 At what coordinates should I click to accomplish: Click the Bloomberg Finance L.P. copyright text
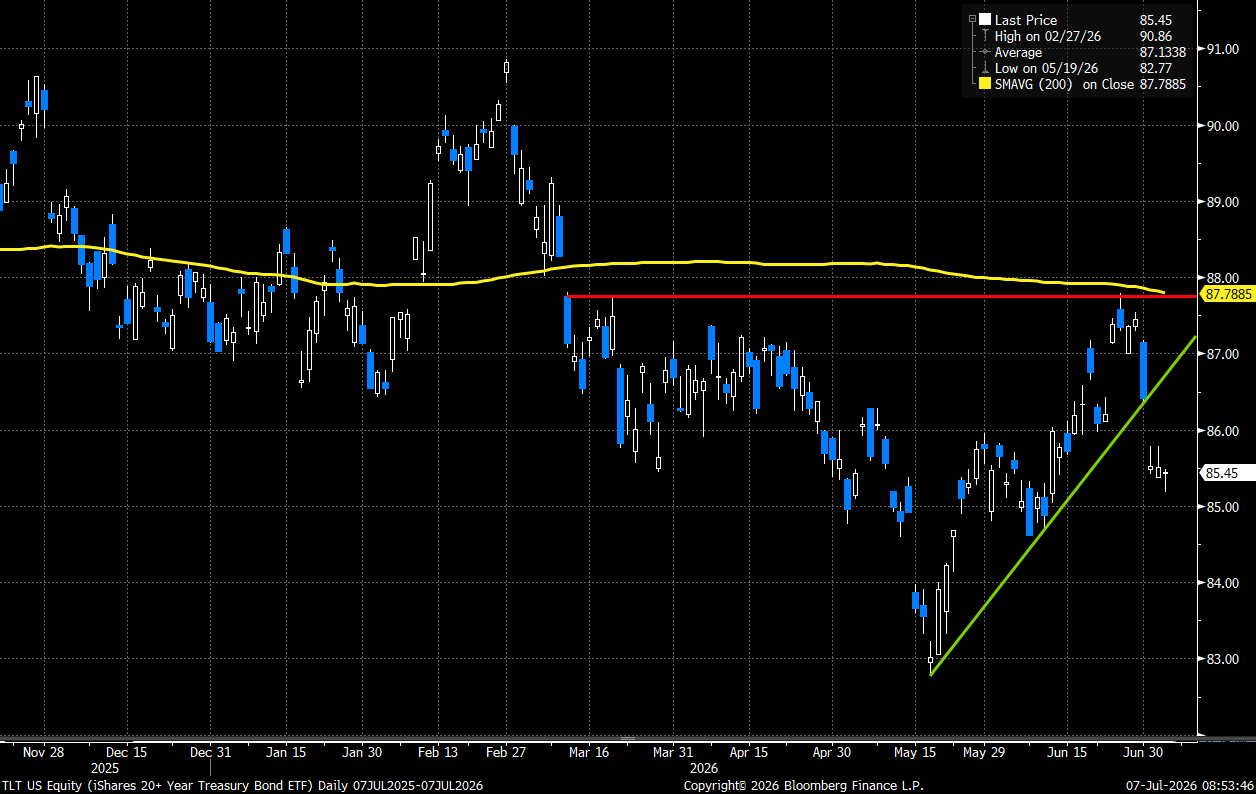tap(805, 785)
